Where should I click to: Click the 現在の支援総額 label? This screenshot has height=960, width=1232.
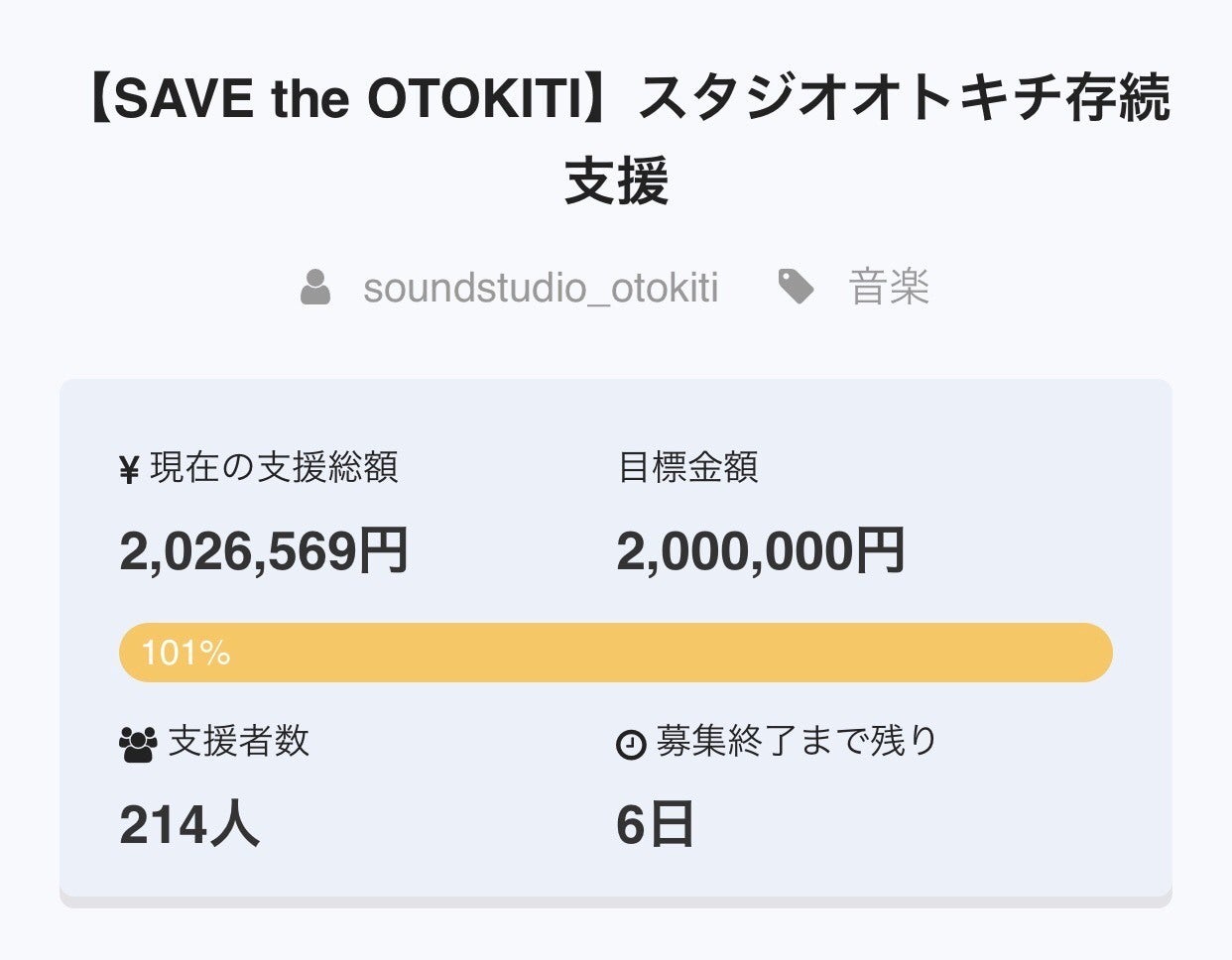(x=274, y=467)
